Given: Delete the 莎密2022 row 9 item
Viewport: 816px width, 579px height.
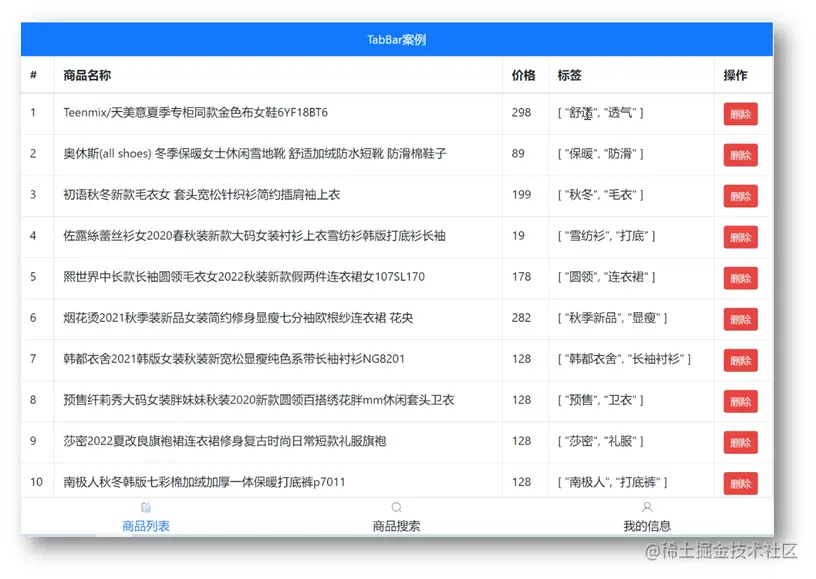Looking at the screenshot, I should [x=740, y=443].
